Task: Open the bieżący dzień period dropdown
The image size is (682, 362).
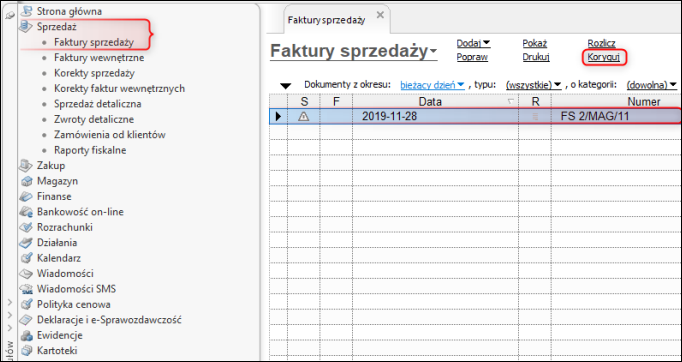Action: tap(432, 84)
